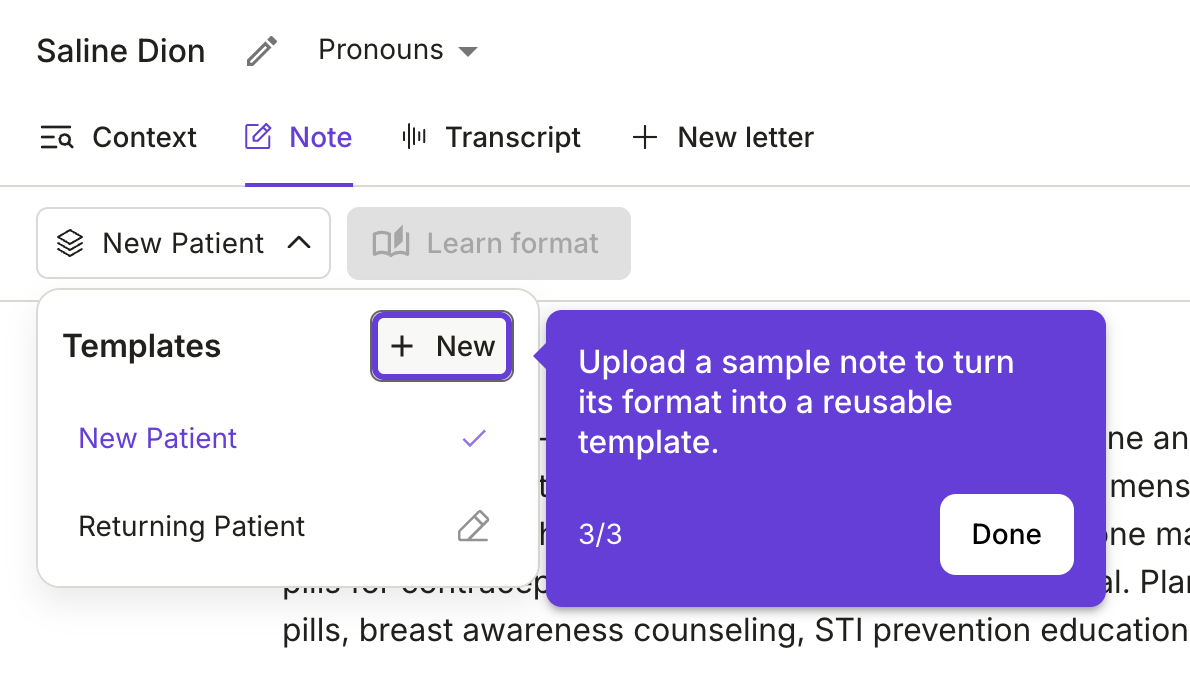The height and width of the screenshot is (682, 1190).
Task: Click the plus icon next to New letter
Action: (x=645, y=137)
